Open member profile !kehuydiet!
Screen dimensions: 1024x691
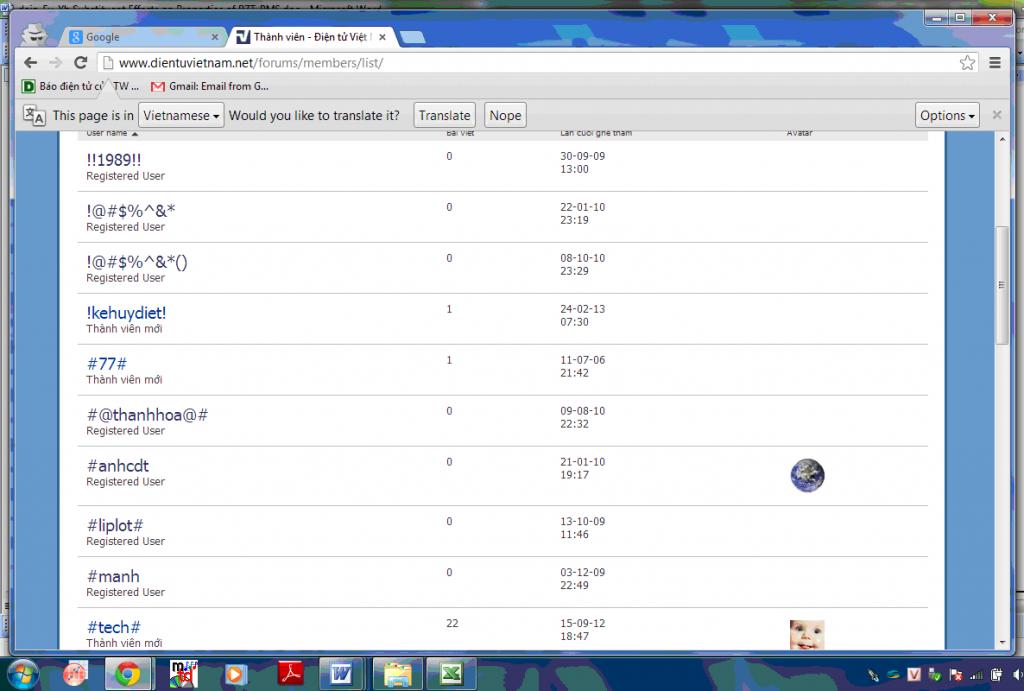pos(126,313)
